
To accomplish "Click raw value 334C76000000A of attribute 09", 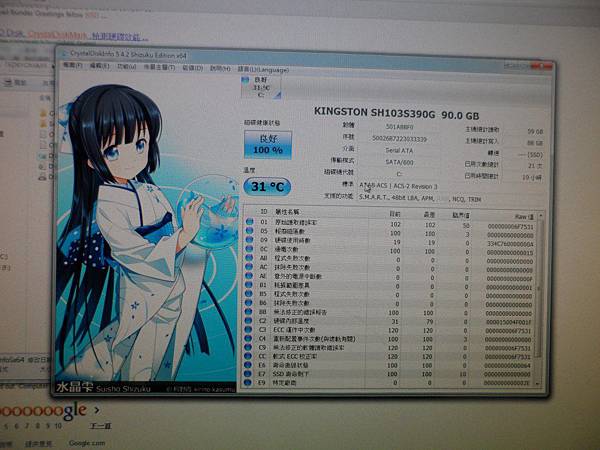I will pyautogui.click(x=511, y=244).
